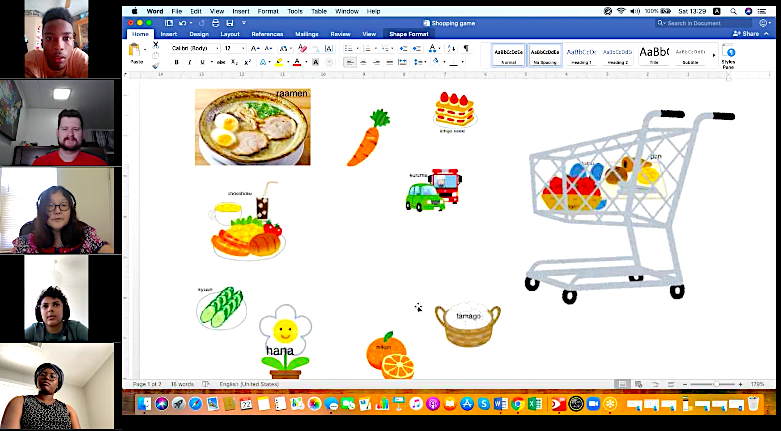Toggle Underline formatting
This screenshot has height=431, width=781.
point(202,62)
